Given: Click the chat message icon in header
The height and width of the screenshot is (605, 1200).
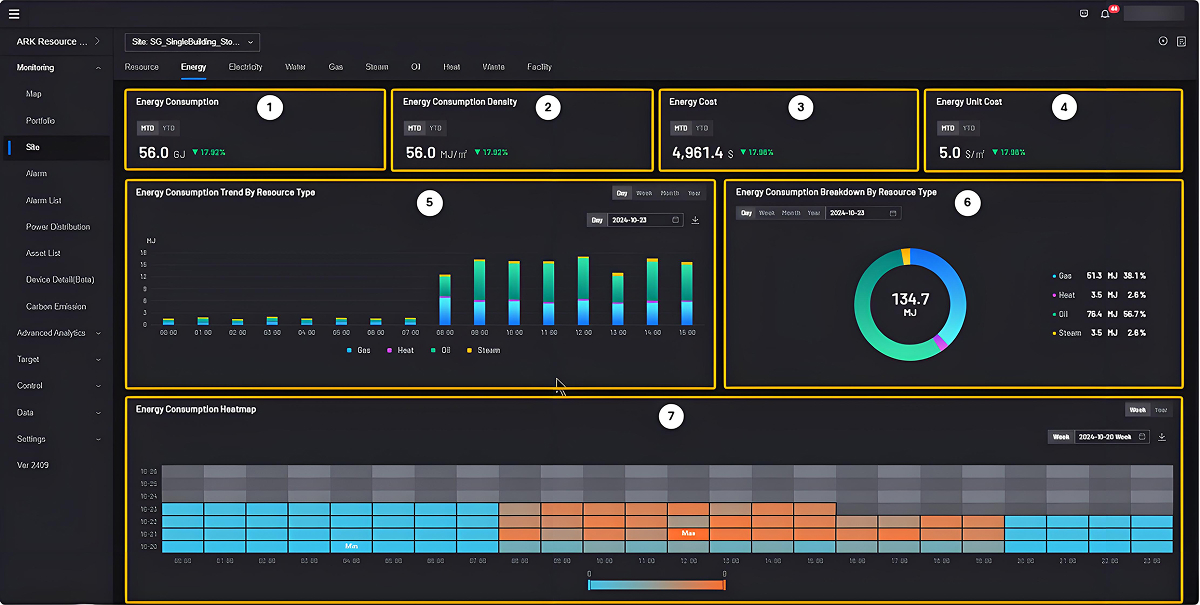Looking at the screenshot, I should [x=1084, y=14].
